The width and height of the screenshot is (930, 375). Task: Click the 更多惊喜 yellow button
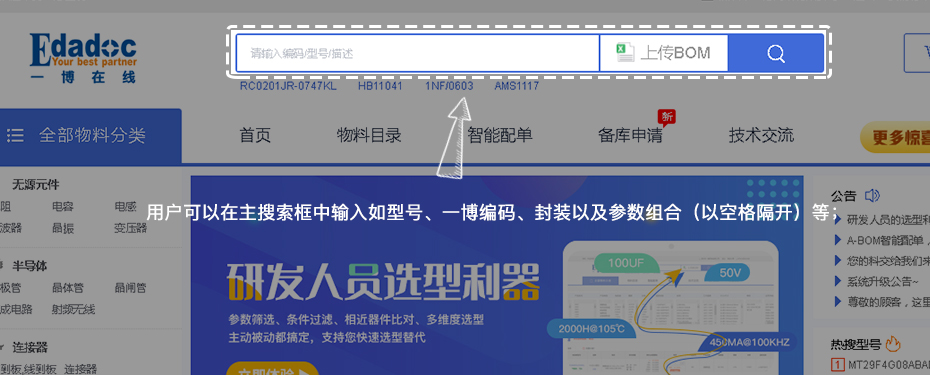tap(895, 138)
